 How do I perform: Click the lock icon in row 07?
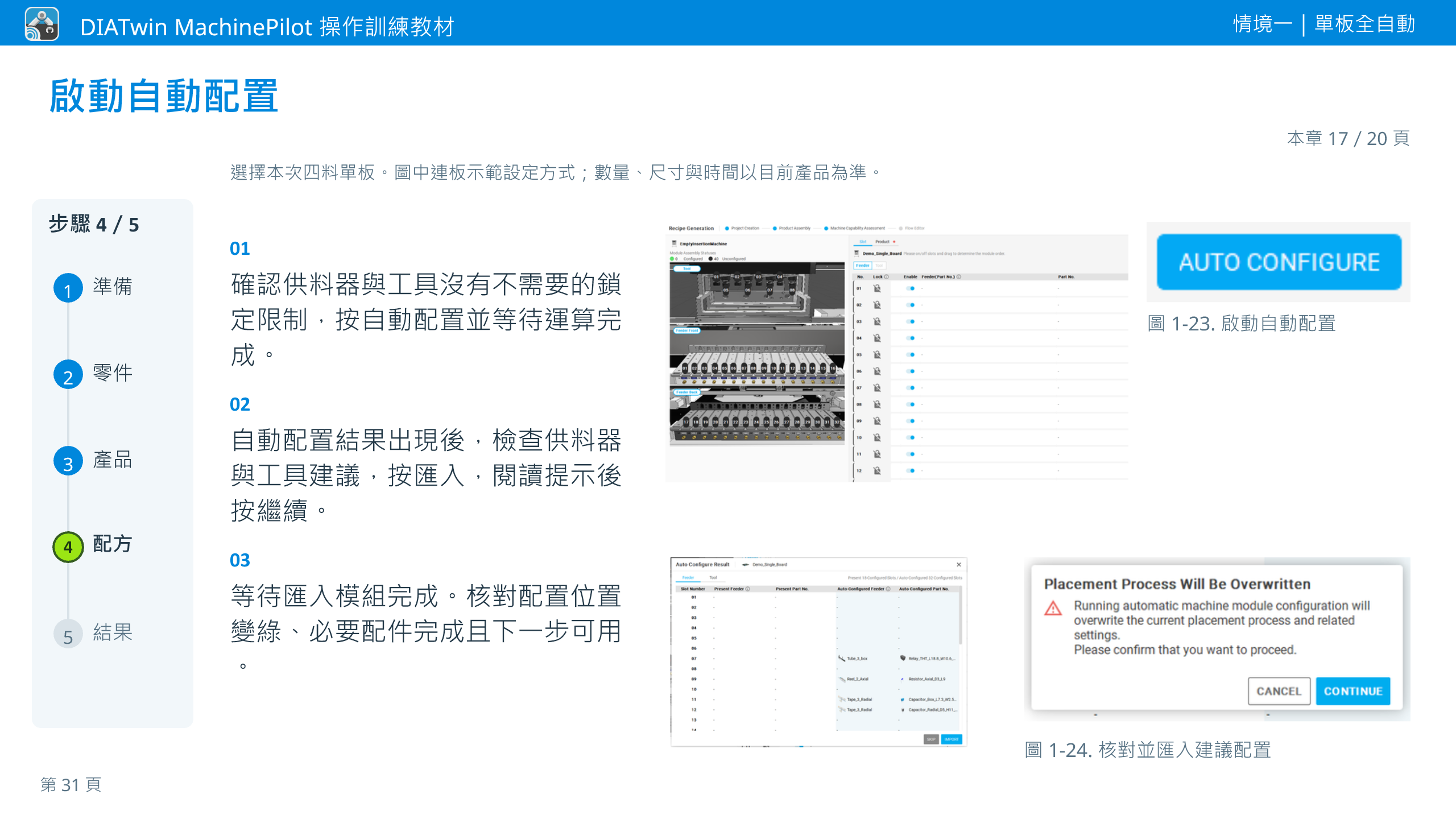pyautogui.click(x=877, y=387)
